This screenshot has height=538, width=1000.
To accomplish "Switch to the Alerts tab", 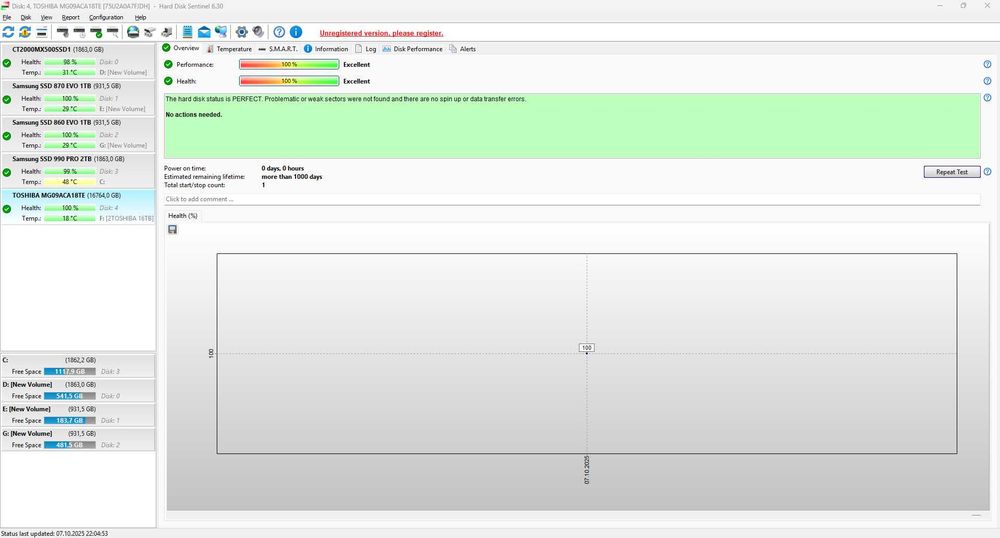I will 462,48.
